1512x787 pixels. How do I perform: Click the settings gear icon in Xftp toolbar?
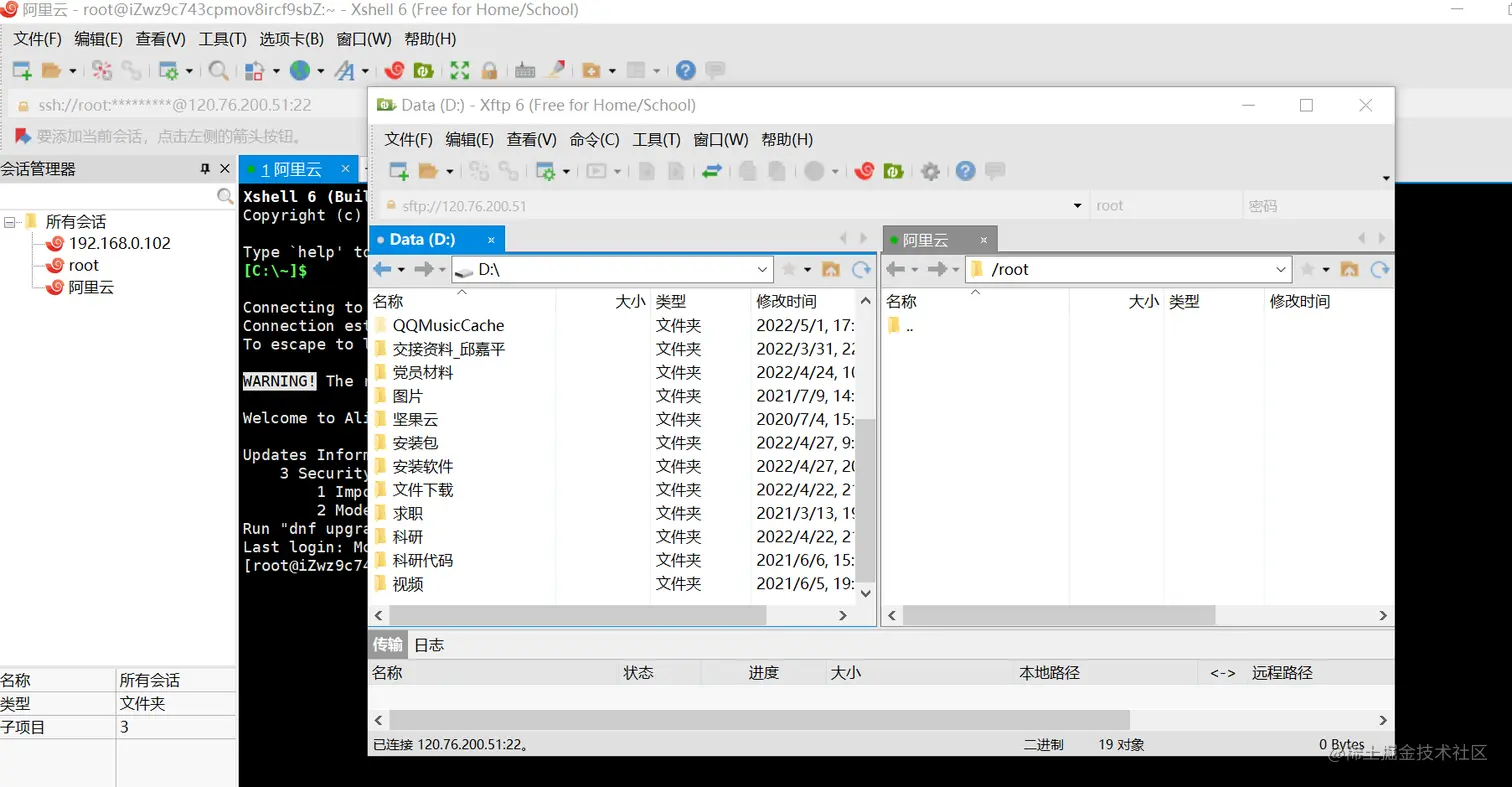point(930,170)
